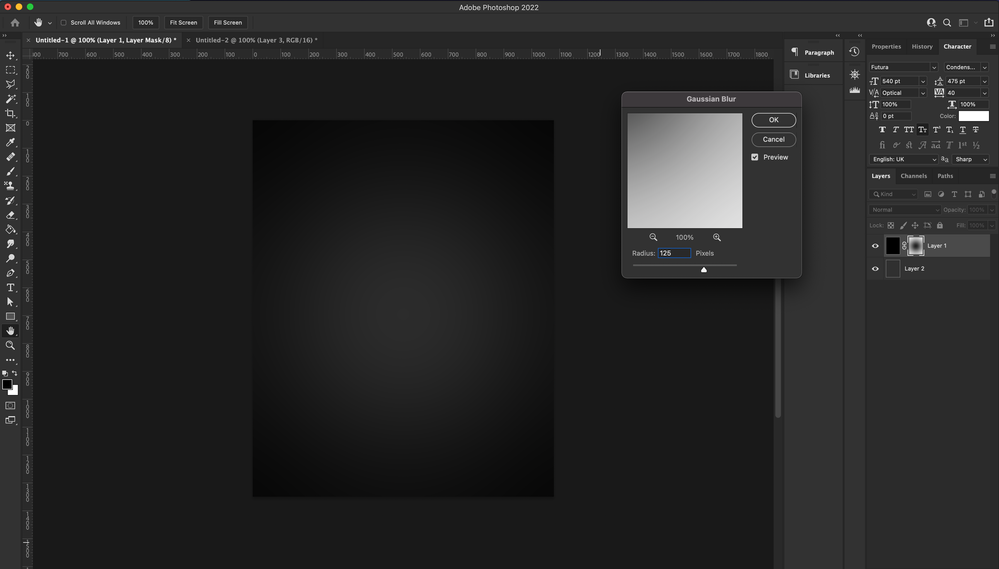The width and height of the screenshot is (999, 569).
Task: Hide Layer 1 using eye icon
Action: point(875,246)
